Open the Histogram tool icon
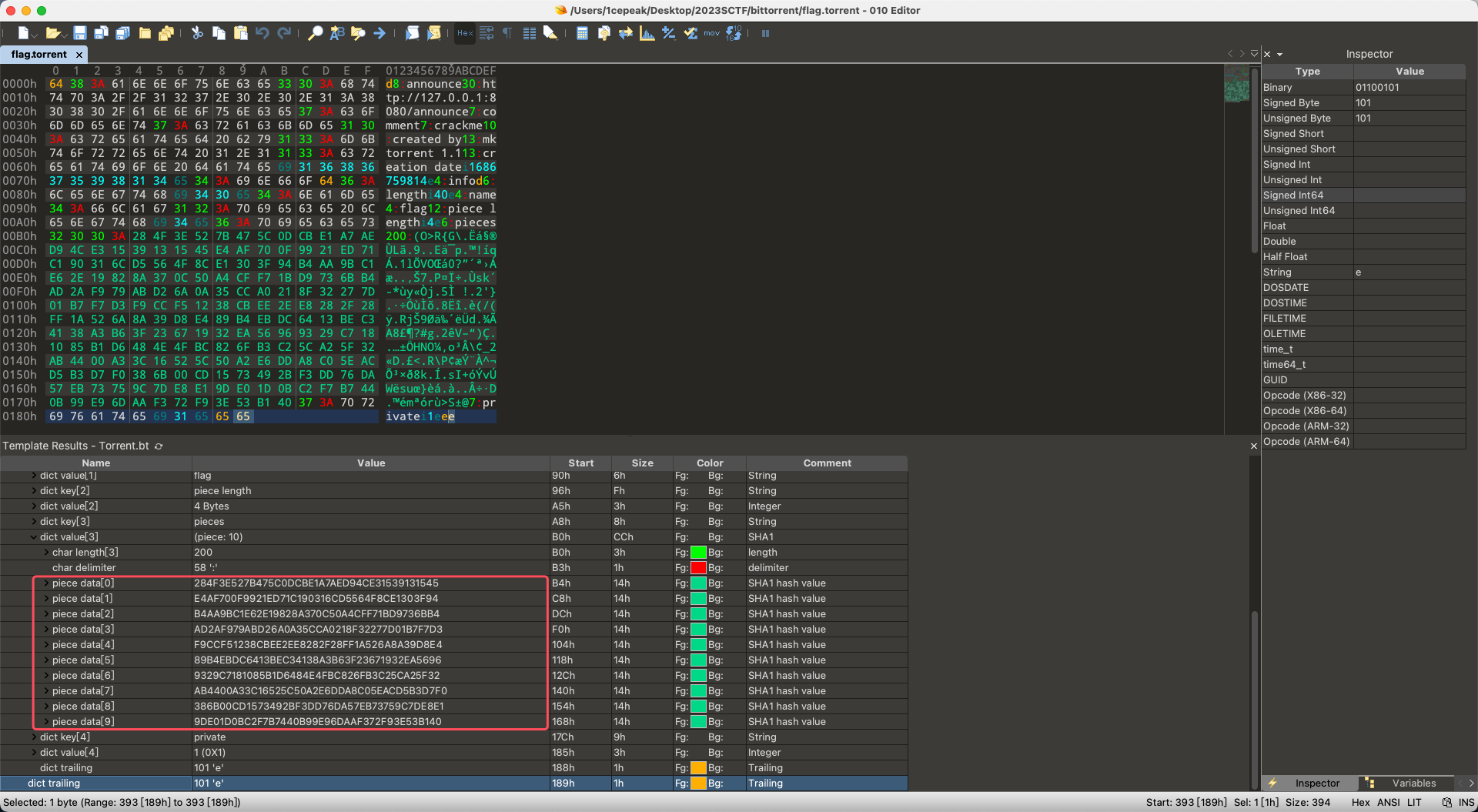 click(647, 33)
